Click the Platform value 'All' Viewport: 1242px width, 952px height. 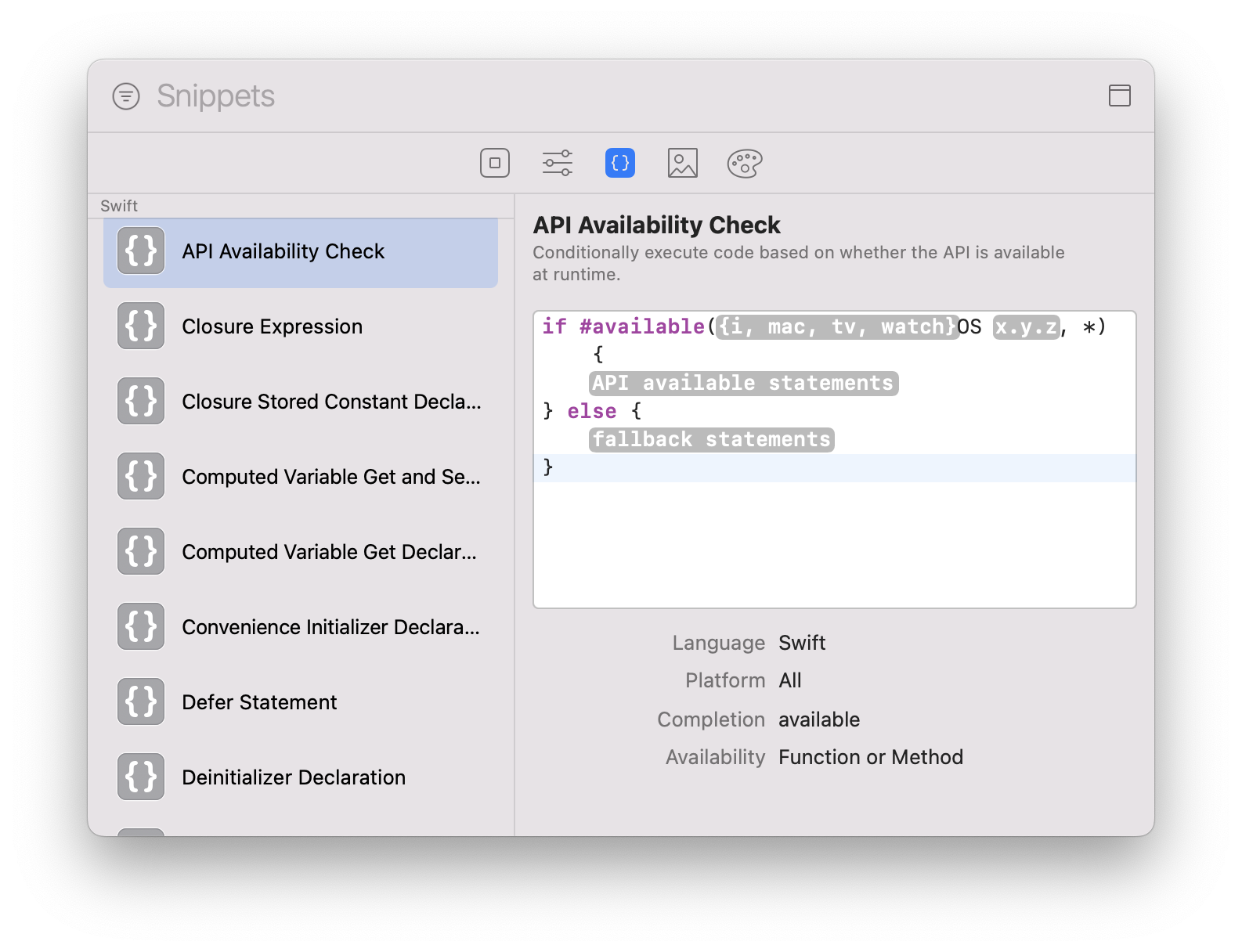coord(790,680)
